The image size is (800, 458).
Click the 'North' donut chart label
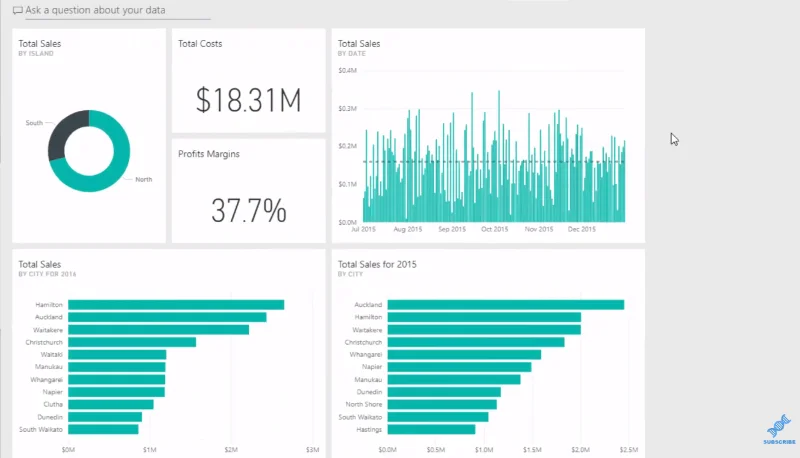143,180
